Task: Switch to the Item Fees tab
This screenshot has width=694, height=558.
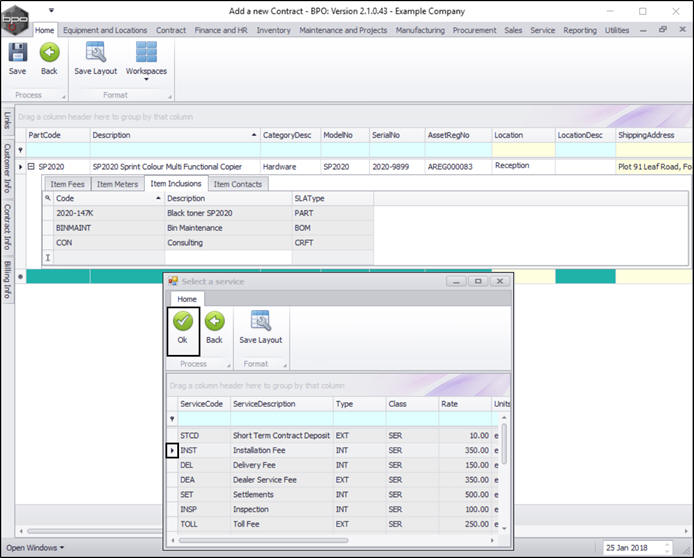Action: pos(67,184)
